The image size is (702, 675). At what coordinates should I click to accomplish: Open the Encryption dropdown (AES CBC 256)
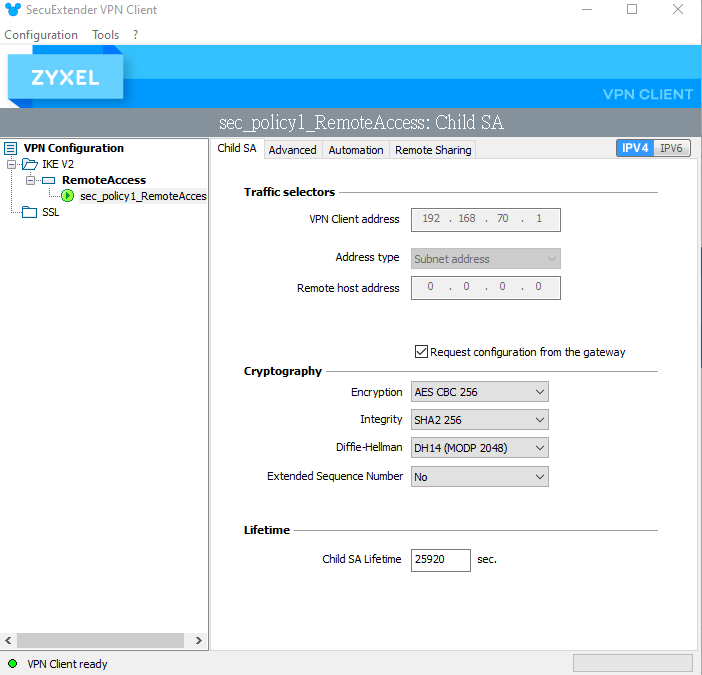point(479,392)
